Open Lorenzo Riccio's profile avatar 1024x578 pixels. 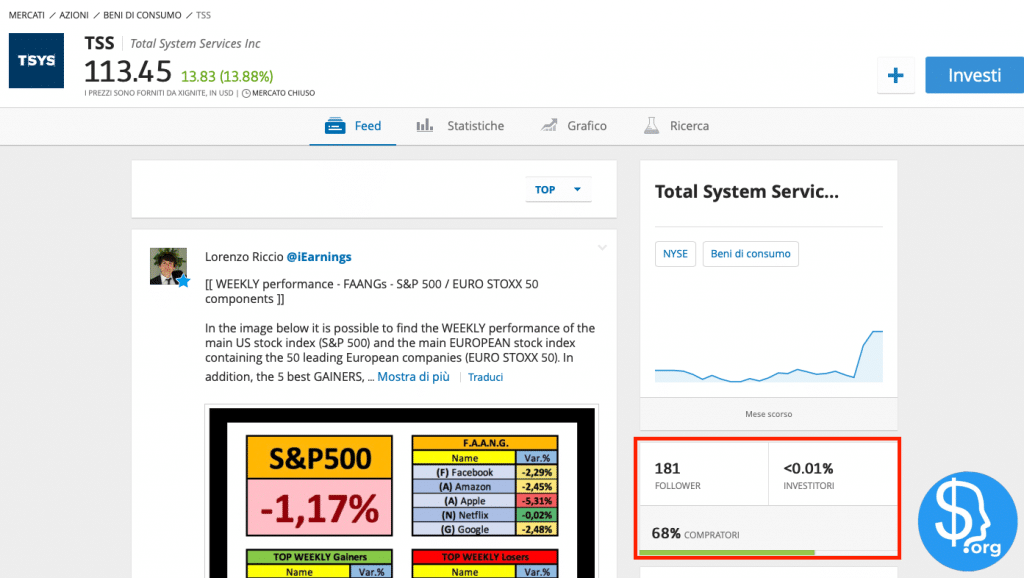(x=168, y=266)
